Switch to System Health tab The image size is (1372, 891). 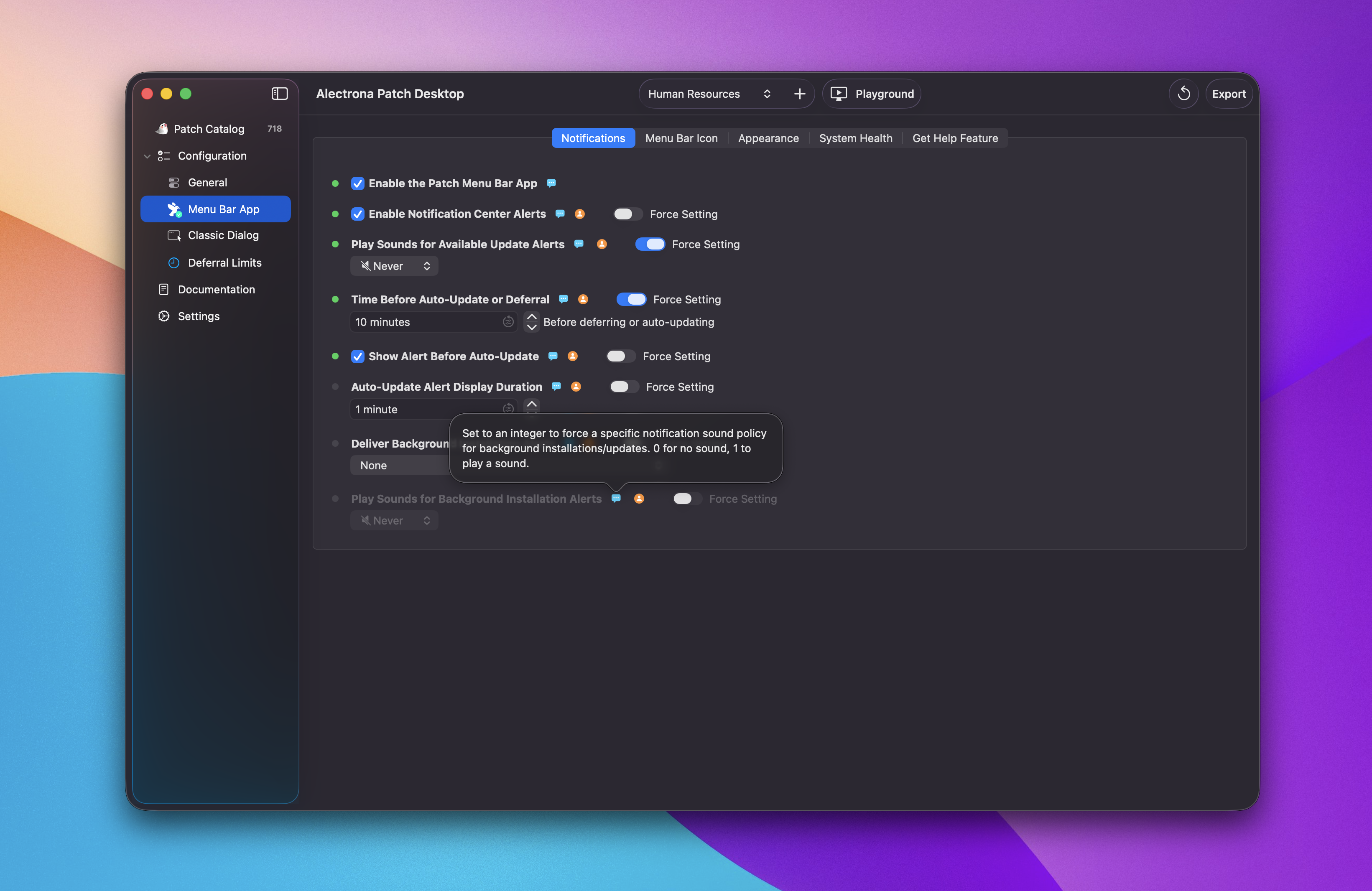[855, 138]
